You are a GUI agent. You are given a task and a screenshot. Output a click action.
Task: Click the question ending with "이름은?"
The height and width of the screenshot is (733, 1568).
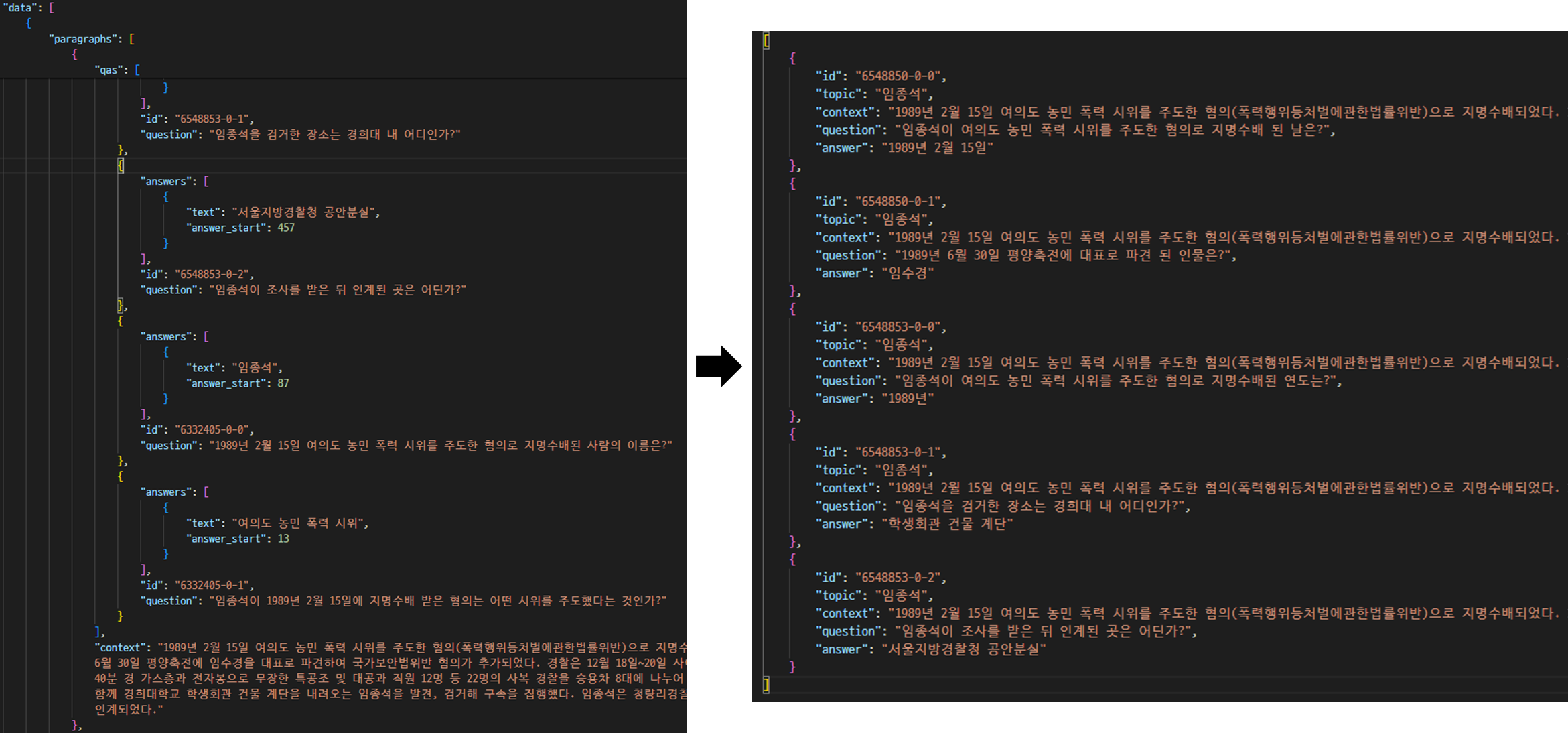click(440, 446)
